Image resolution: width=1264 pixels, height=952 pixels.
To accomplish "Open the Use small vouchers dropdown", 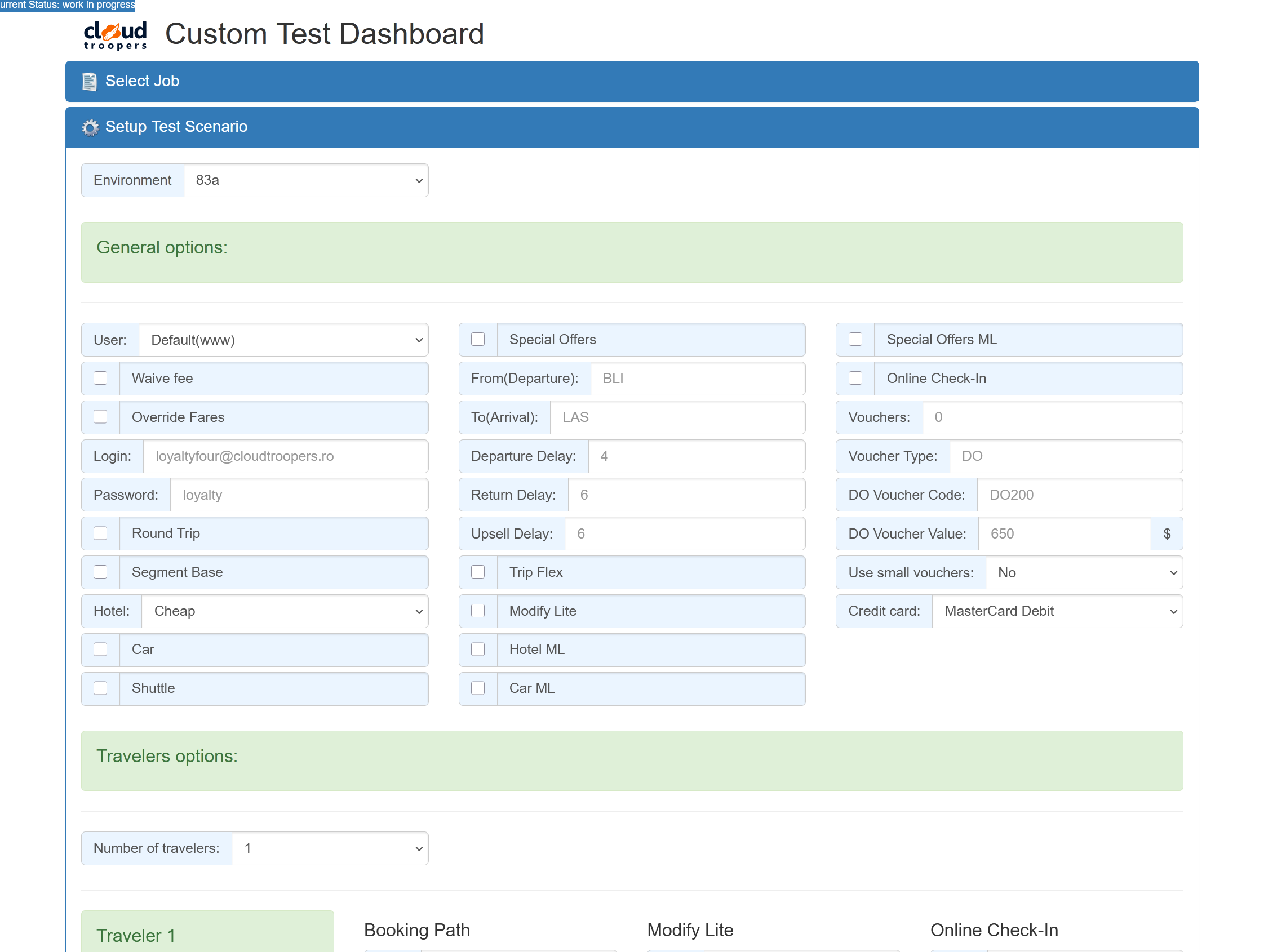I will 1084,573.
